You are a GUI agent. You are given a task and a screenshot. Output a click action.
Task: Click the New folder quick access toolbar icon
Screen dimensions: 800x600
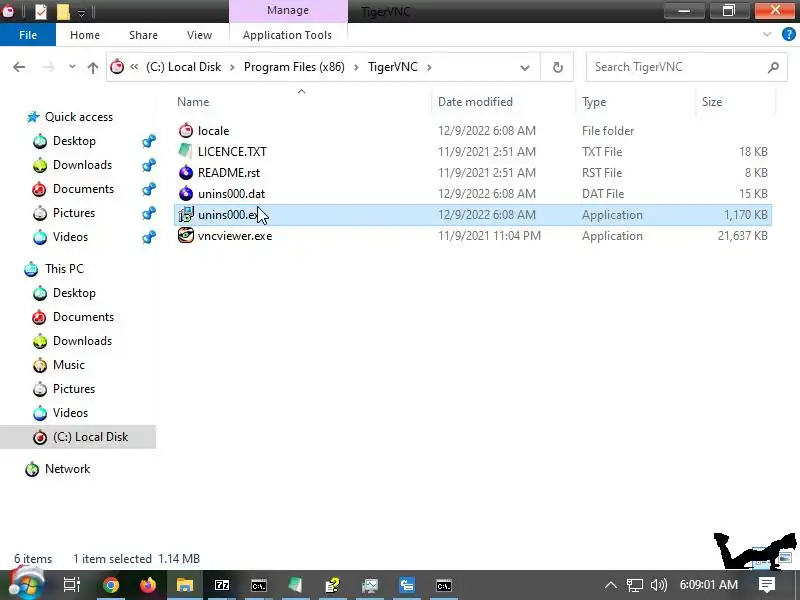click(x=63, y=11)
